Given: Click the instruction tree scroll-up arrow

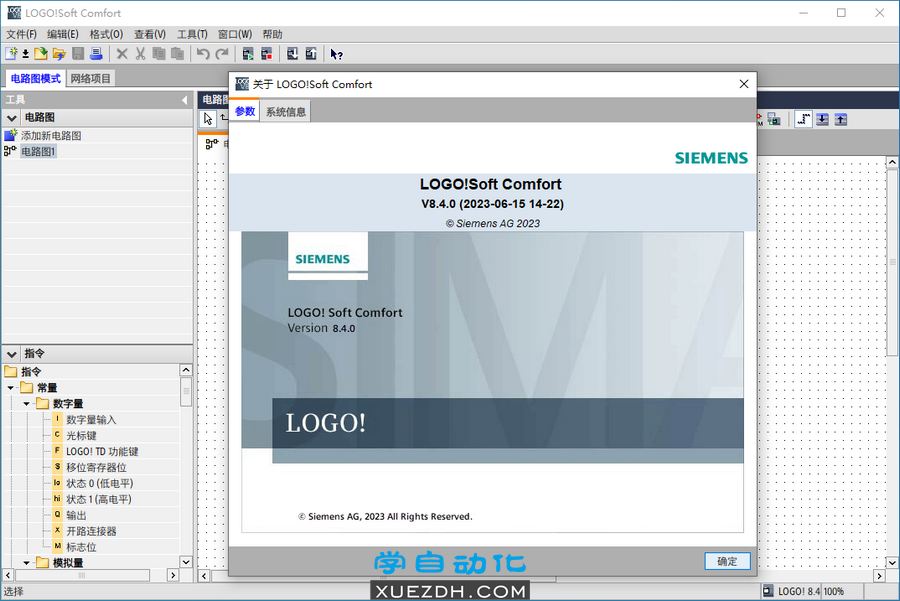Looking at the screenshot, I should (186, 370).
